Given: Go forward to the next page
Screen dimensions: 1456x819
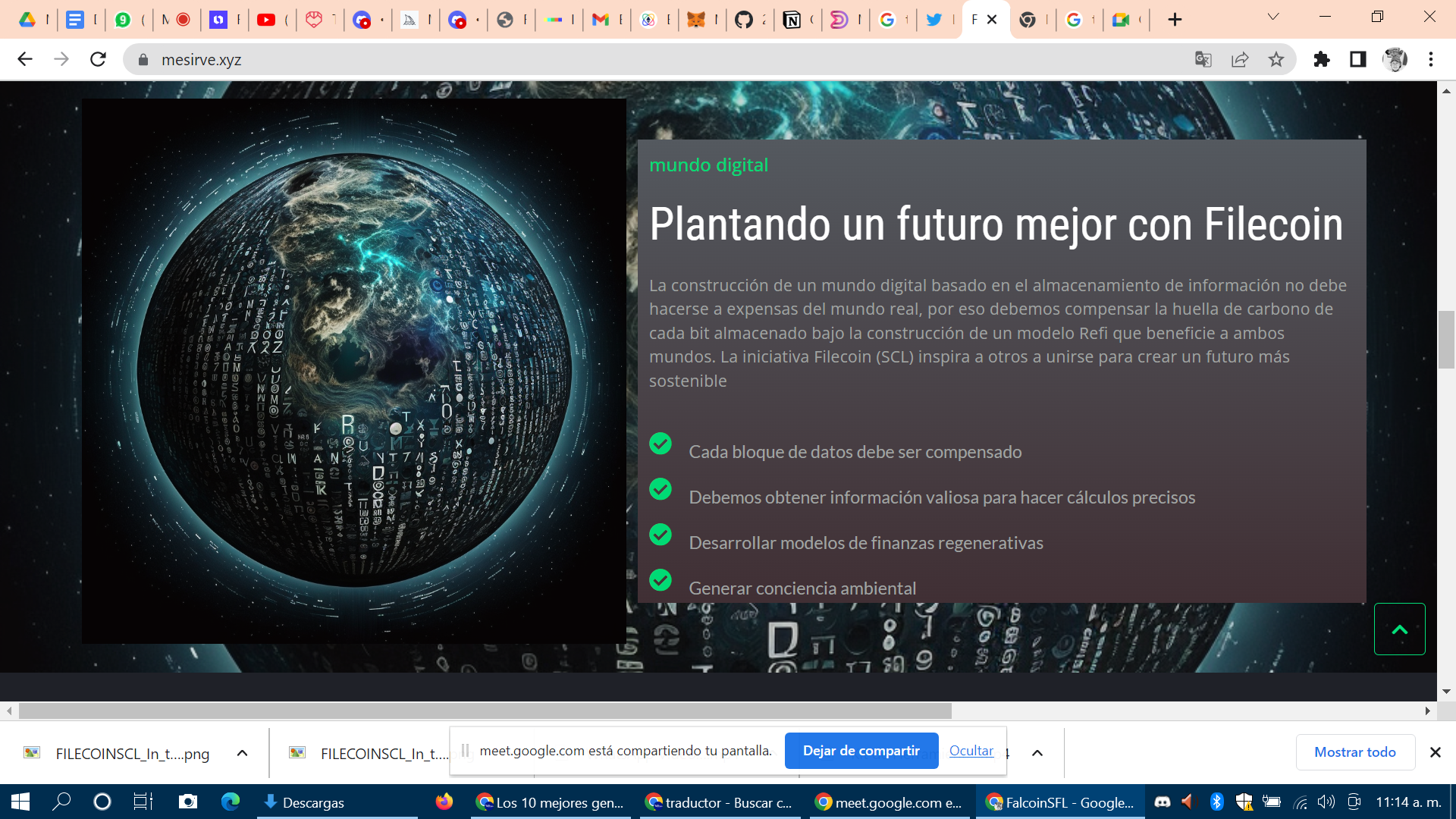Looking at the screenshot, I should click(61, 59).
